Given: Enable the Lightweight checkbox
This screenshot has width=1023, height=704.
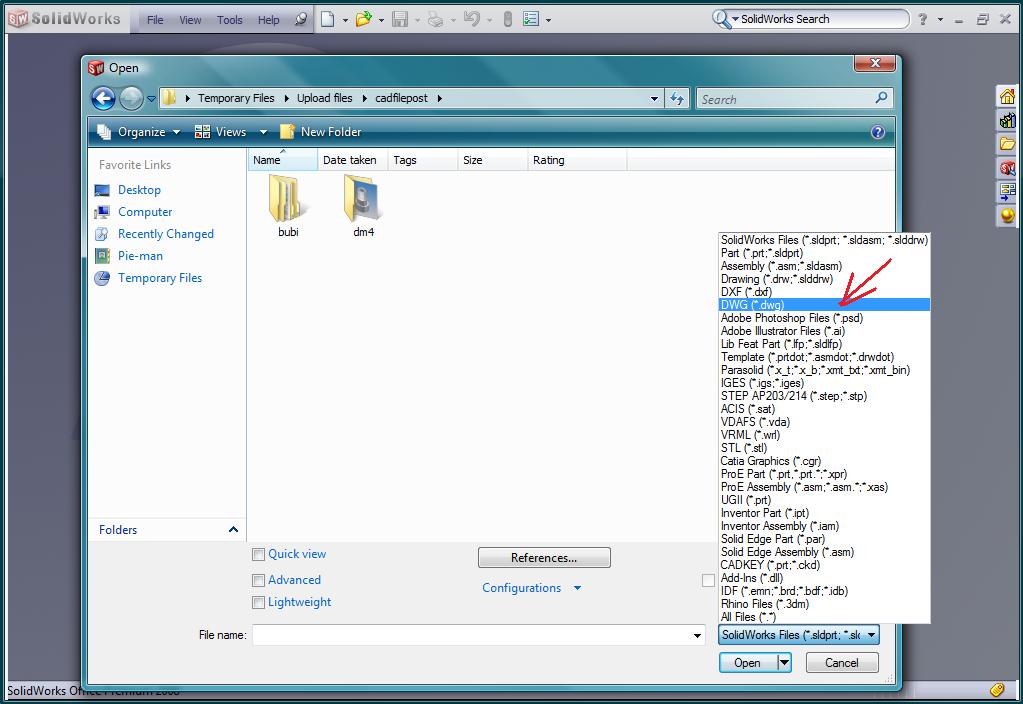Looking at the screenshot, I should pos(258,603).
